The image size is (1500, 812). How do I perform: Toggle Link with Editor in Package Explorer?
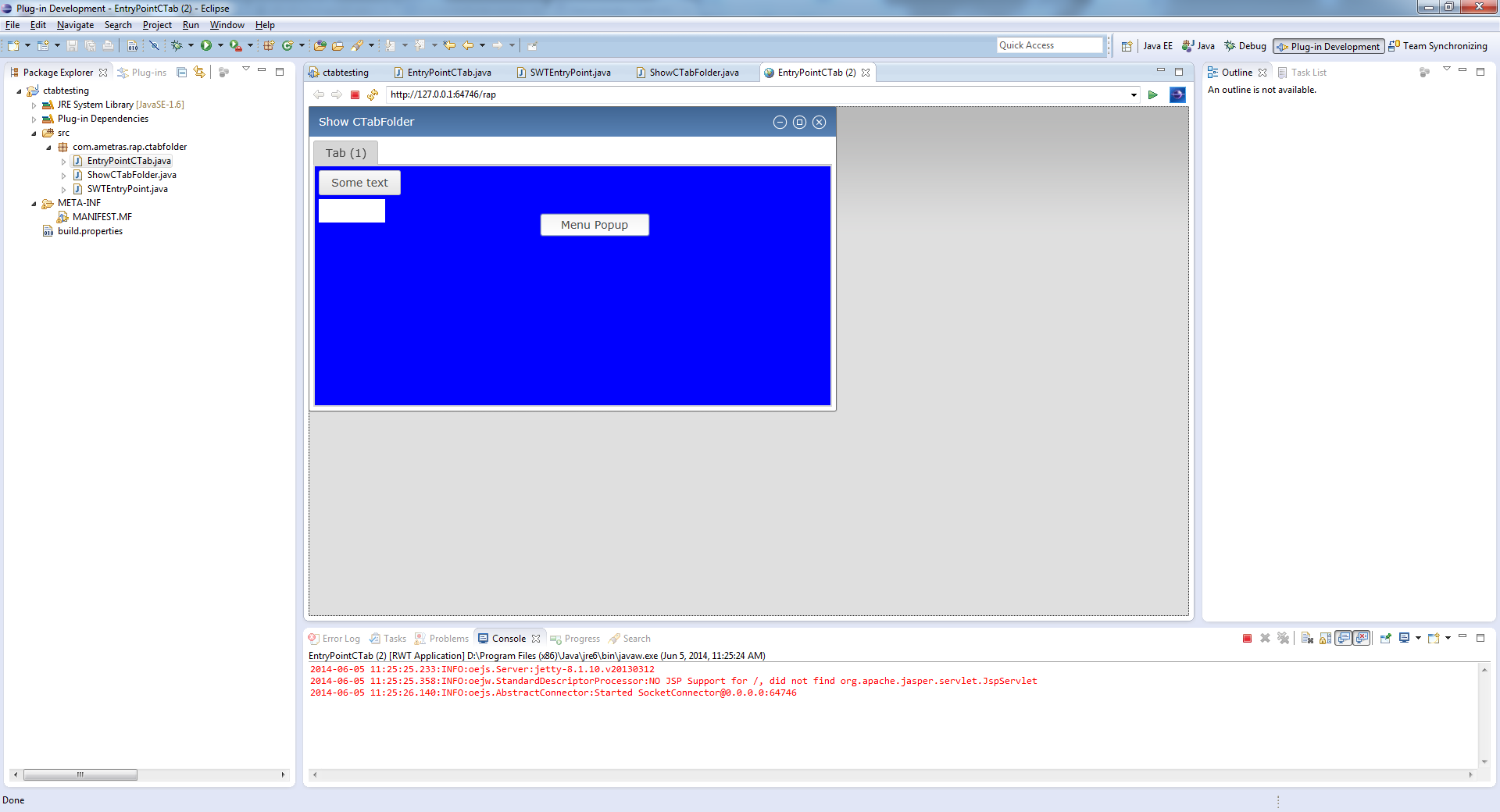199,72
